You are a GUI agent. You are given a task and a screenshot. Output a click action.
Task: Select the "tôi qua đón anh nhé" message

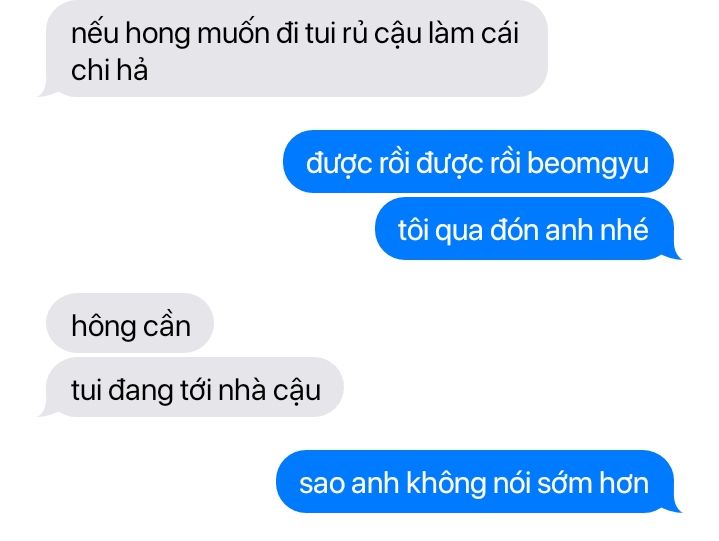[526, 228]
